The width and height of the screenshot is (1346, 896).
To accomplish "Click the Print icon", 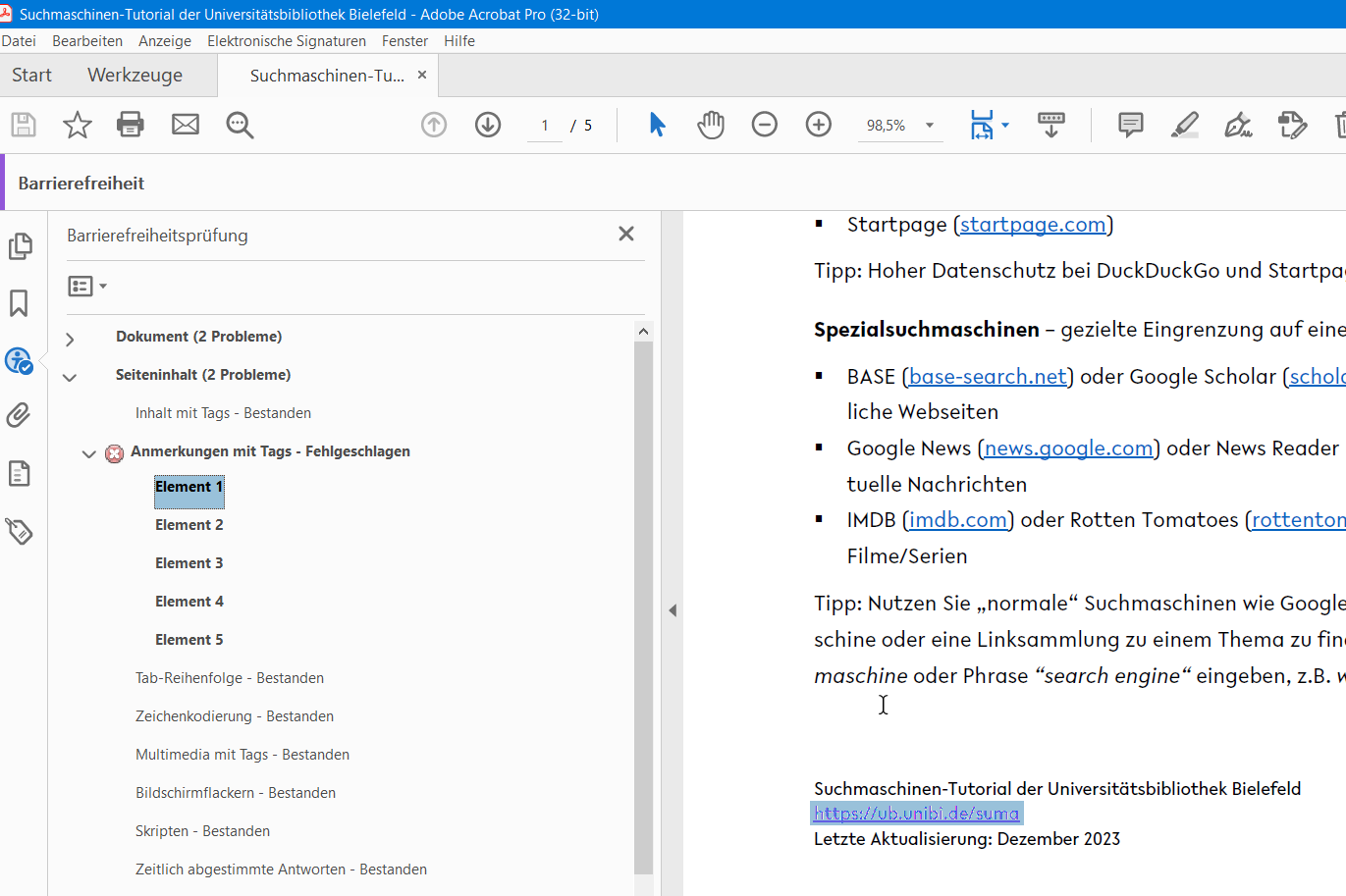I will point(131,125).
